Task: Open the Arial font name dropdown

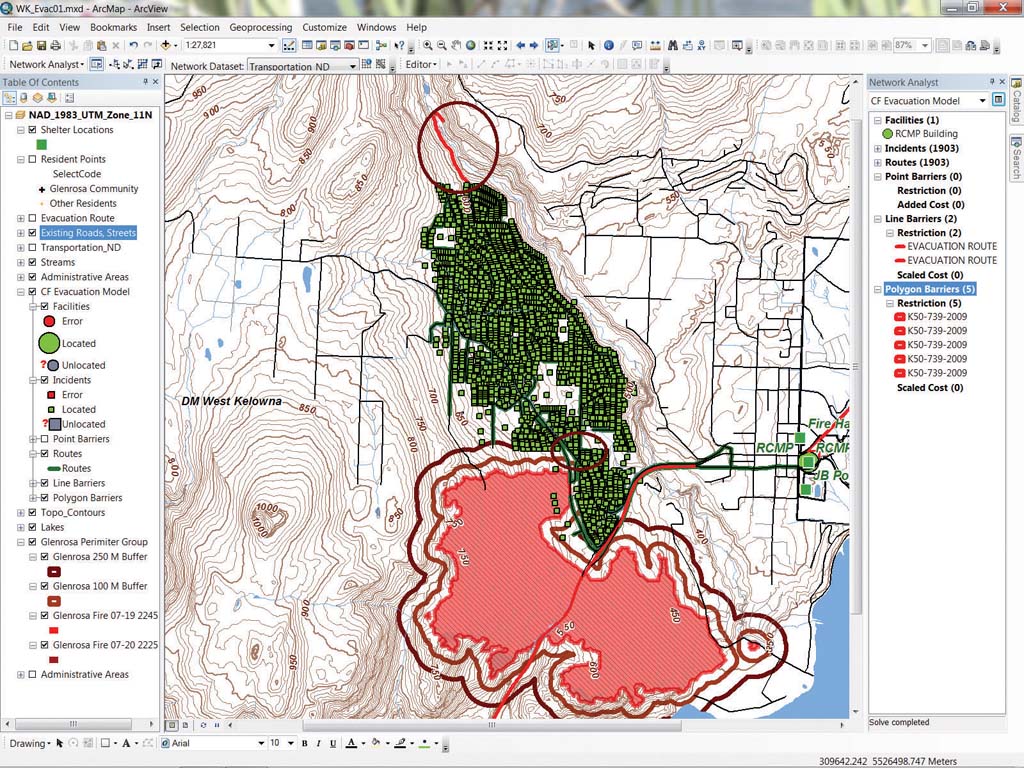Action: 261,743
